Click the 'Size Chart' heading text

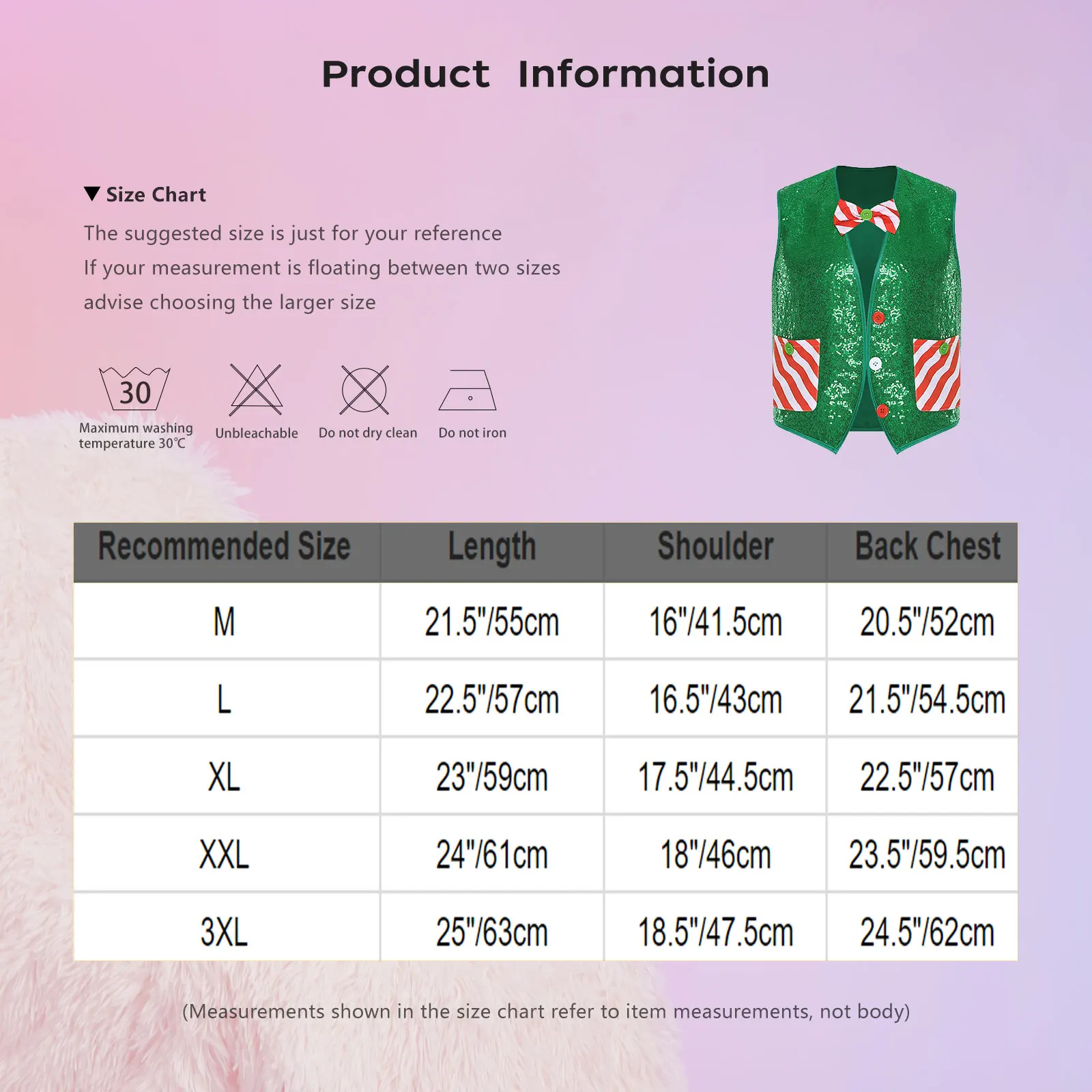pos(156,195)
